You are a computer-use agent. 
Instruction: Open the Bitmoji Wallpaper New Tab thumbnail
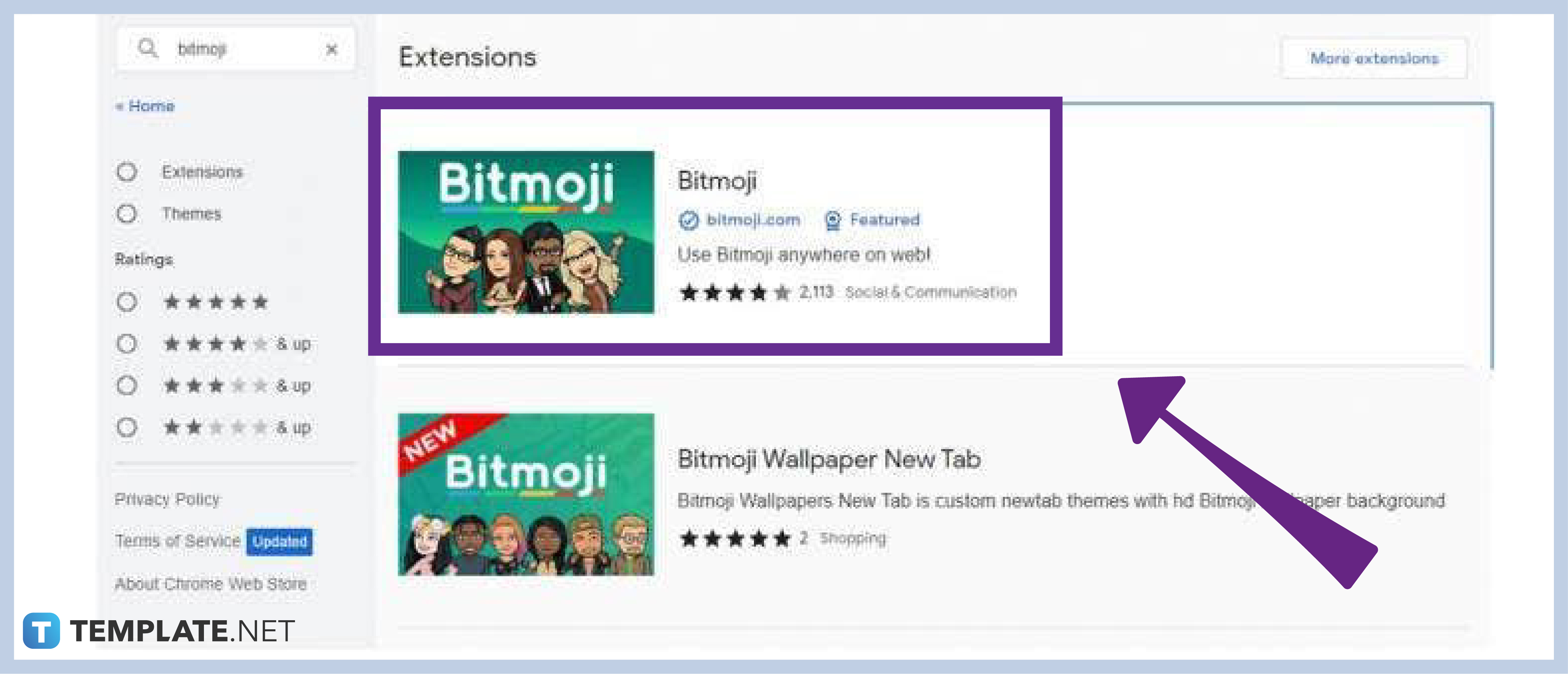pyautogui.click(x=526, y=494)
